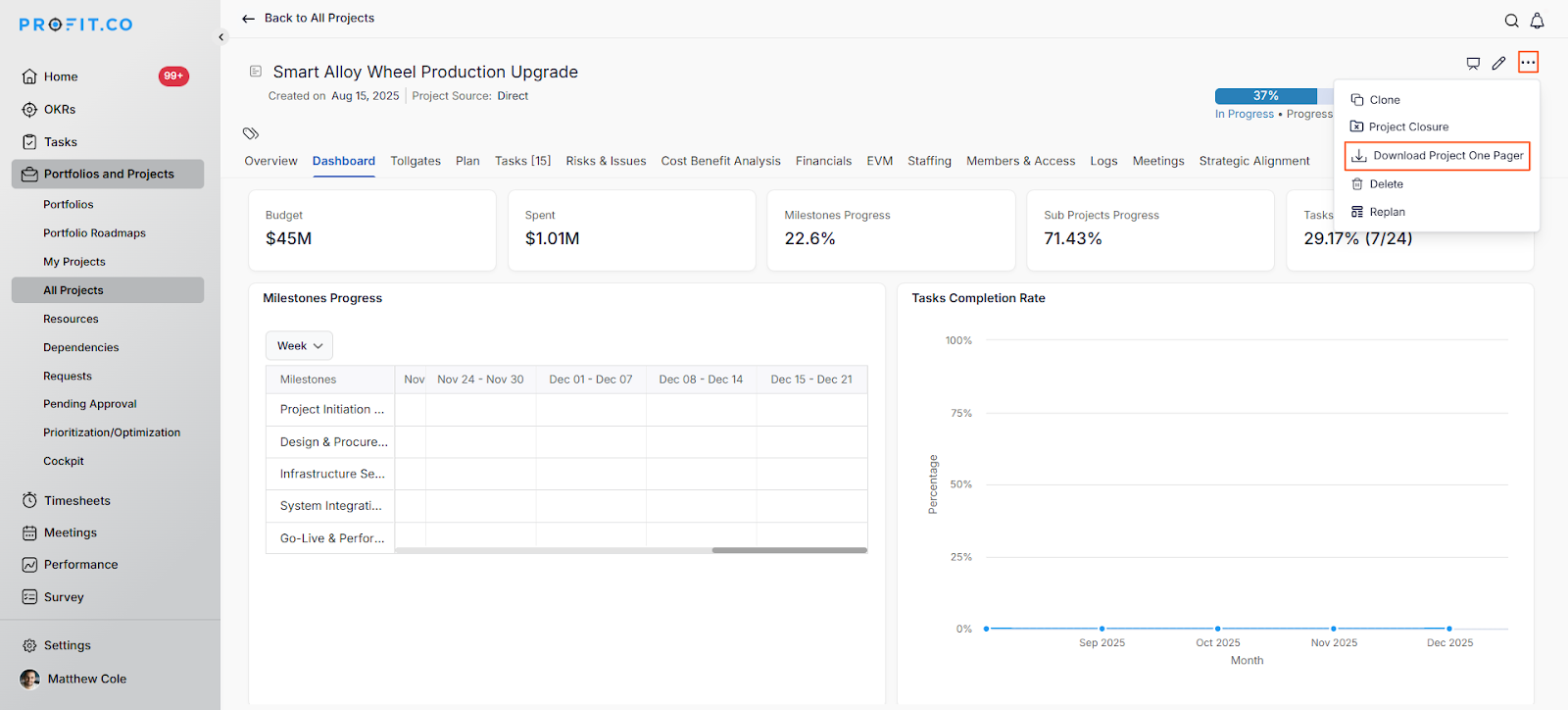Open the Financials tab
The width and height of the screenshot is (1568, 710).
tap(823, 161)
